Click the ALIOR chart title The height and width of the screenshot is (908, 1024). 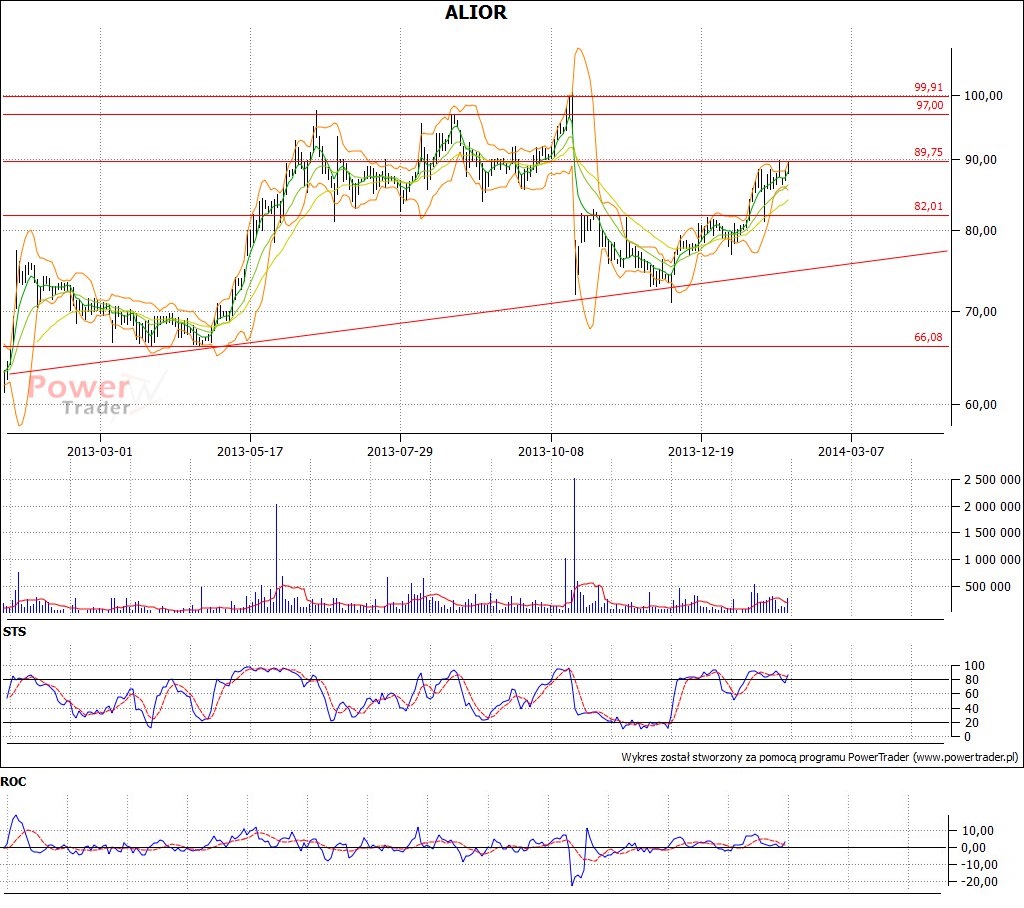point(475,12)
